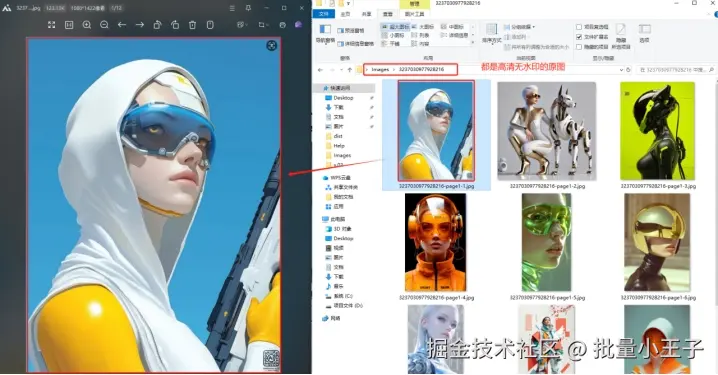Switch to the 图片工具 Picture Tools tab
Image resolution: width=718 pixels, height=375 pixels.
coord(415,14)
